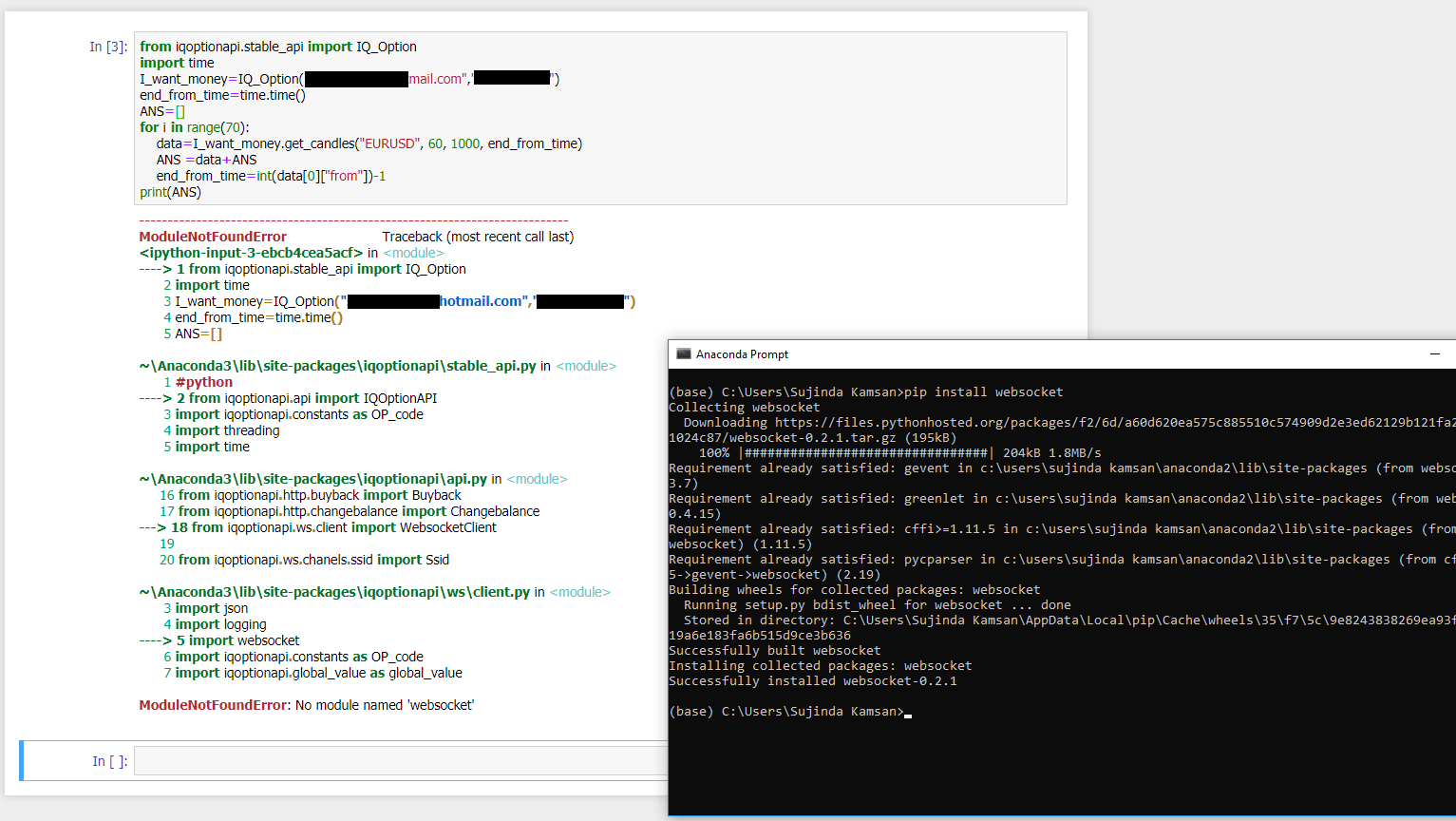This screenshot has width=1456, height=821.
Task: Click the Anaconda Prompt window title bar icon
Action: [683, 353]
